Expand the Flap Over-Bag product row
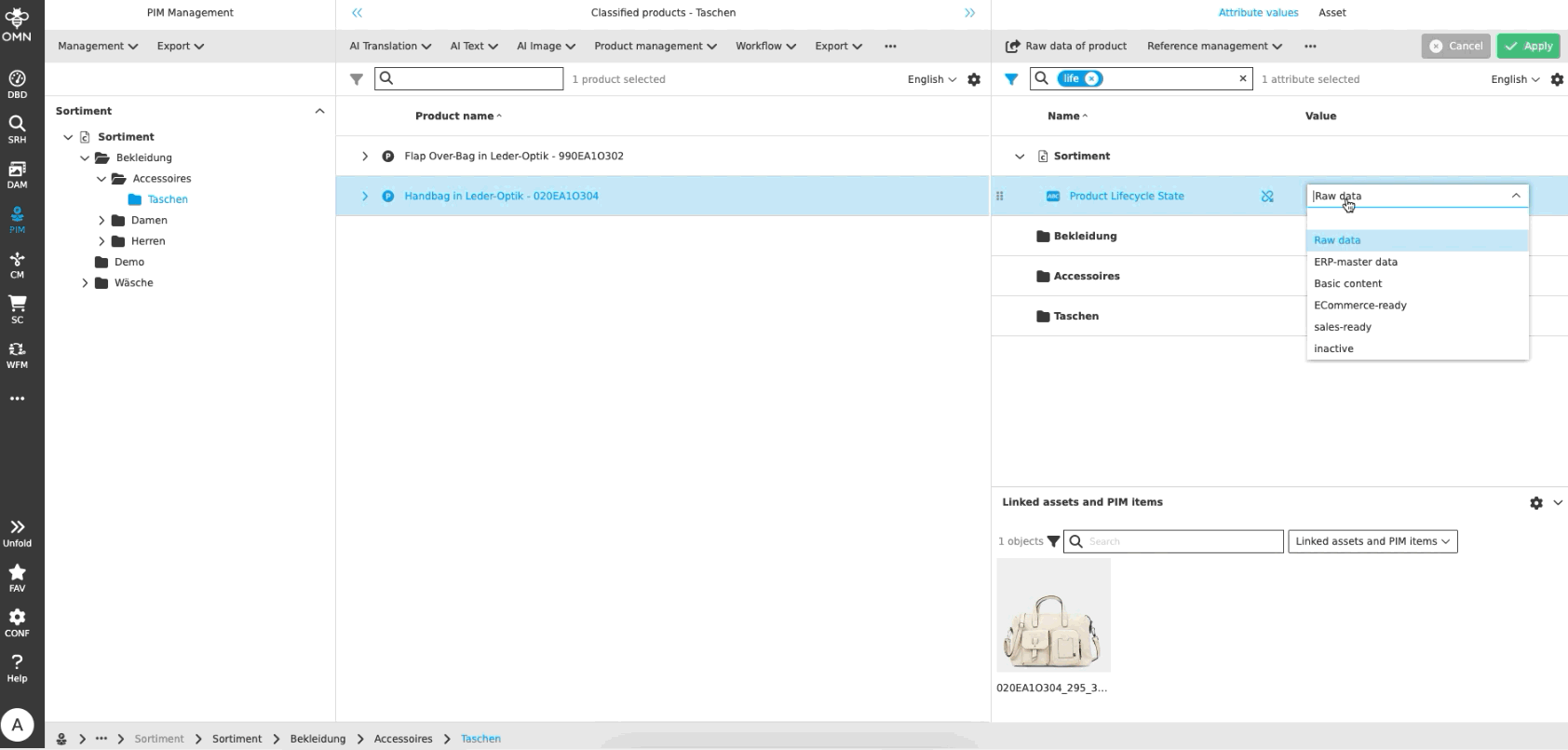This screenshot has height=750, width=1568. pos(365,157)
